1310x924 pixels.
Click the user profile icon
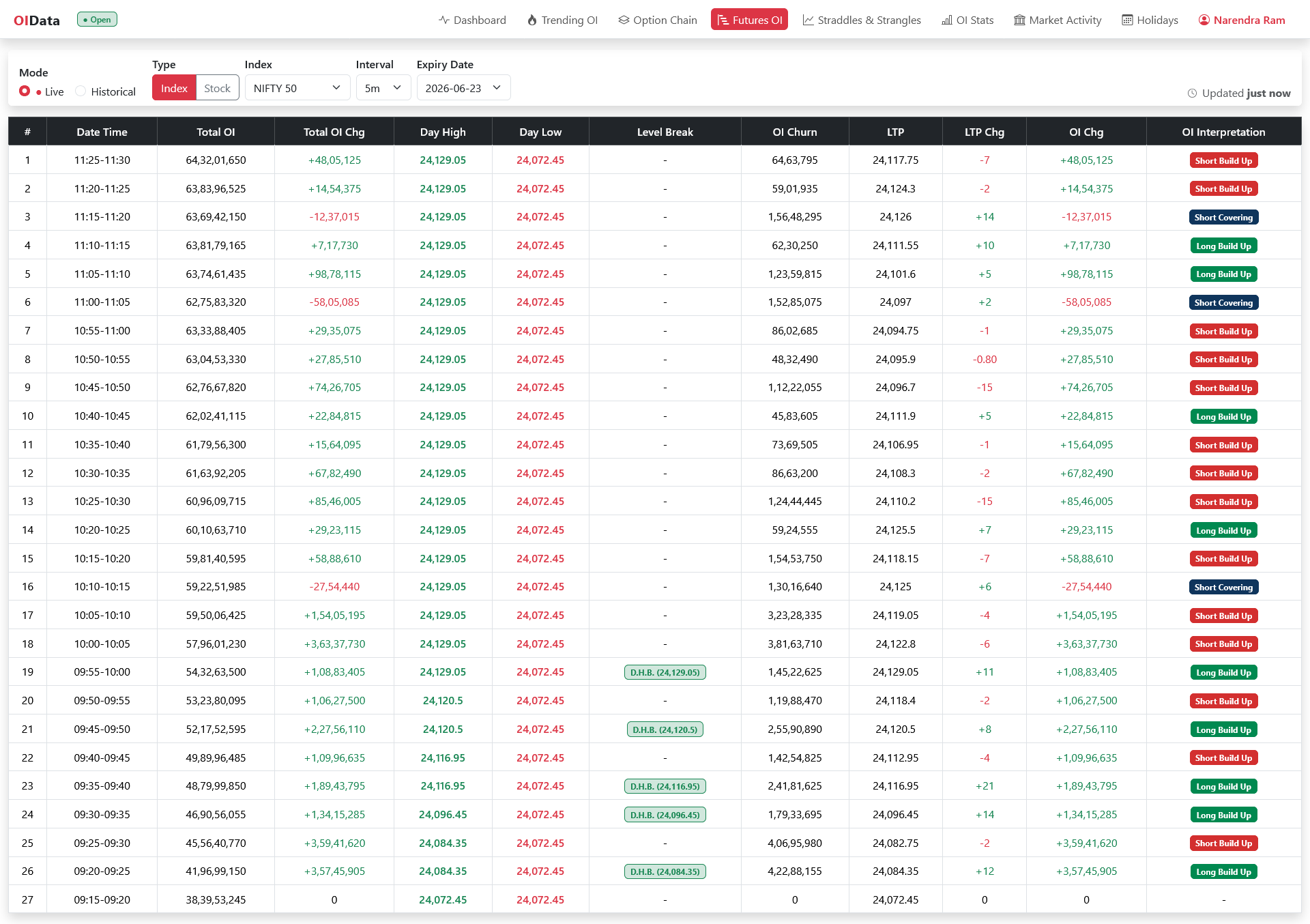(1204, 20)
